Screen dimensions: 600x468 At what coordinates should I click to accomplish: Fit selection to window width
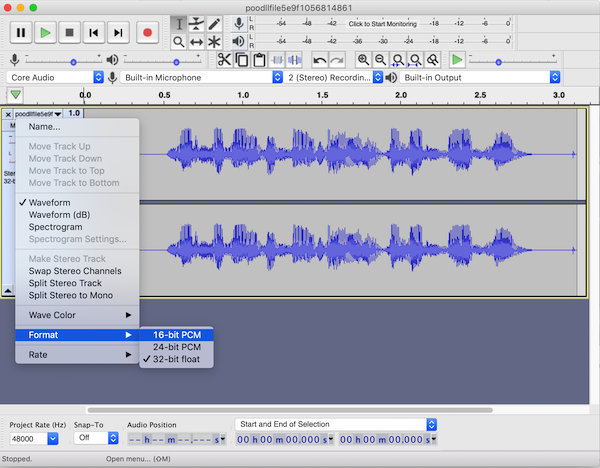click(x=398, y=60)
